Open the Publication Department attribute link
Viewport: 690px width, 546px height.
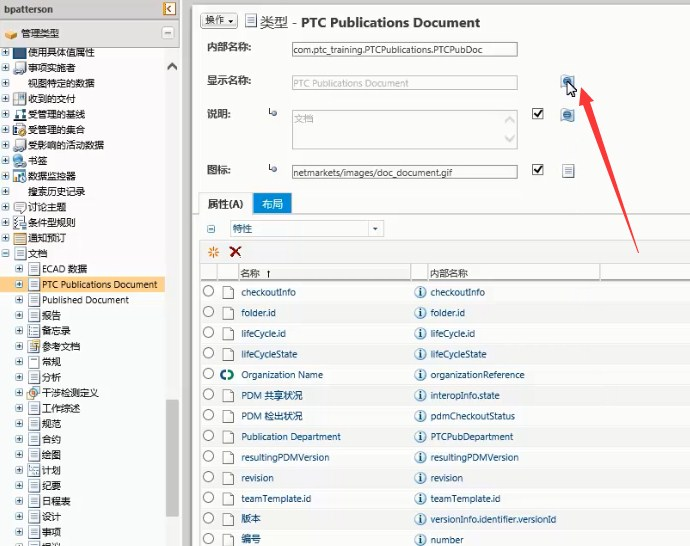click(291, 437)
